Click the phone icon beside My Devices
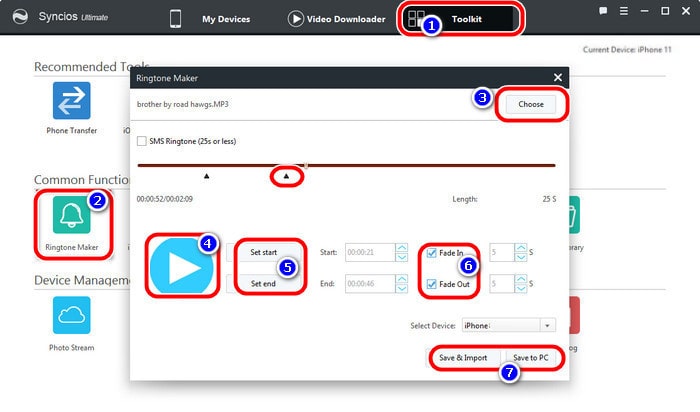The image size is (700, 412). click(x=175, y=19)
